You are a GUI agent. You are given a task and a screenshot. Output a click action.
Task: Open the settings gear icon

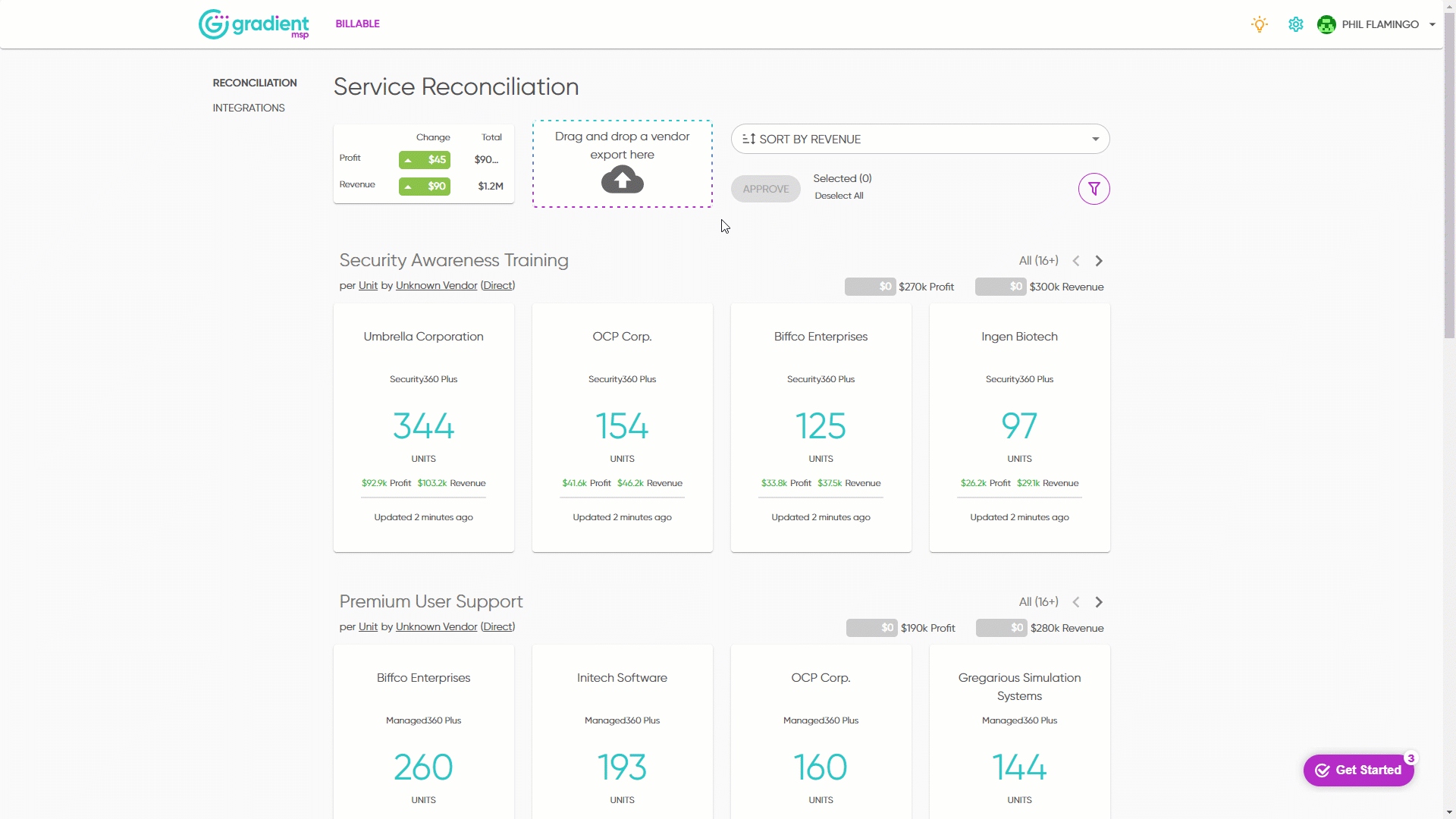click(1296, 24)
